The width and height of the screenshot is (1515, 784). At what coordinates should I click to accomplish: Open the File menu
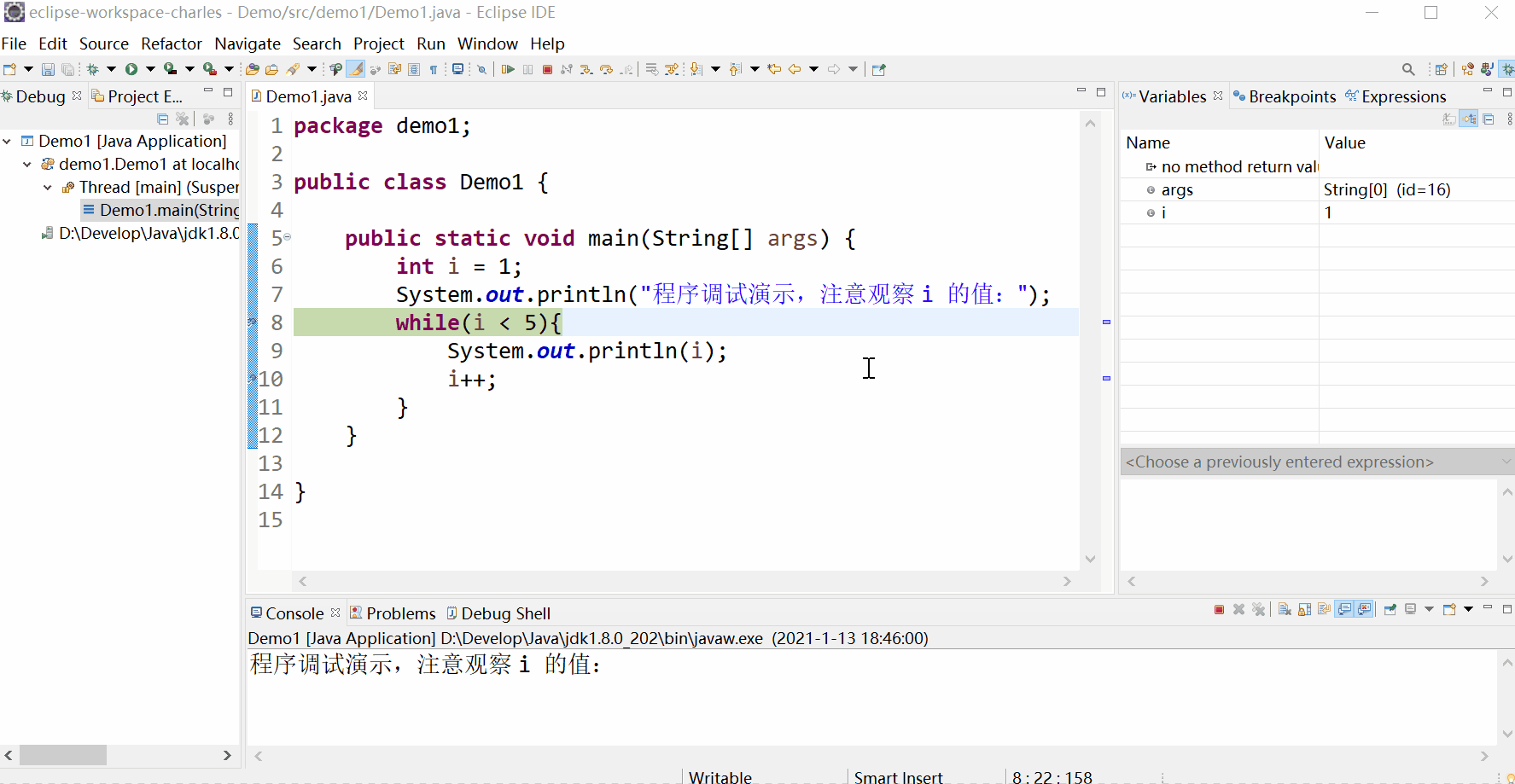[x=14, y=44]
